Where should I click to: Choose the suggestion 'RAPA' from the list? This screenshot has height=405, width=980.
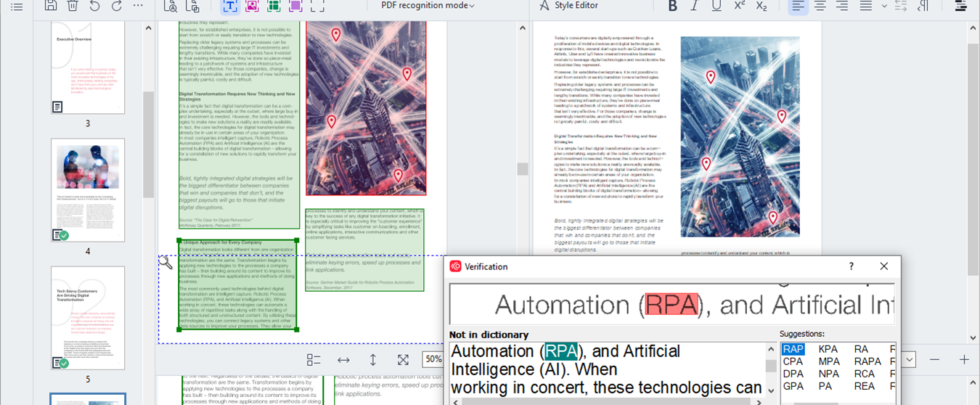click(x=867, y=361)
